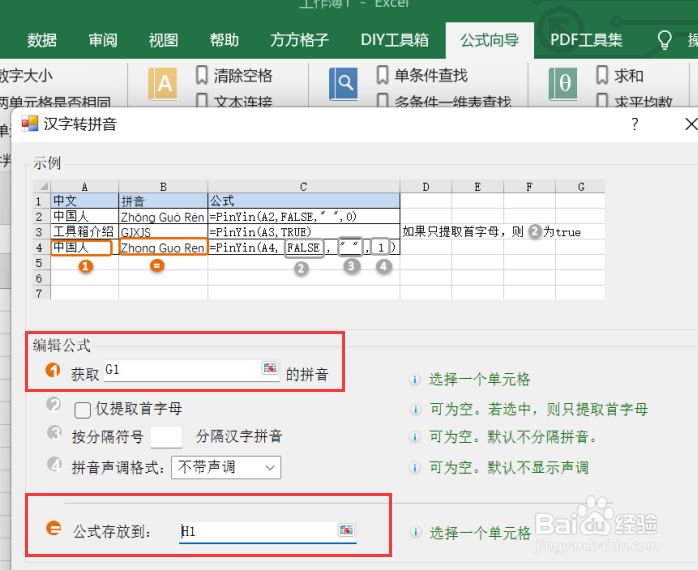Click the 汉字转拼音 dialog title icon
Viewport: 698px width, 570px height.
pos(30,123)
